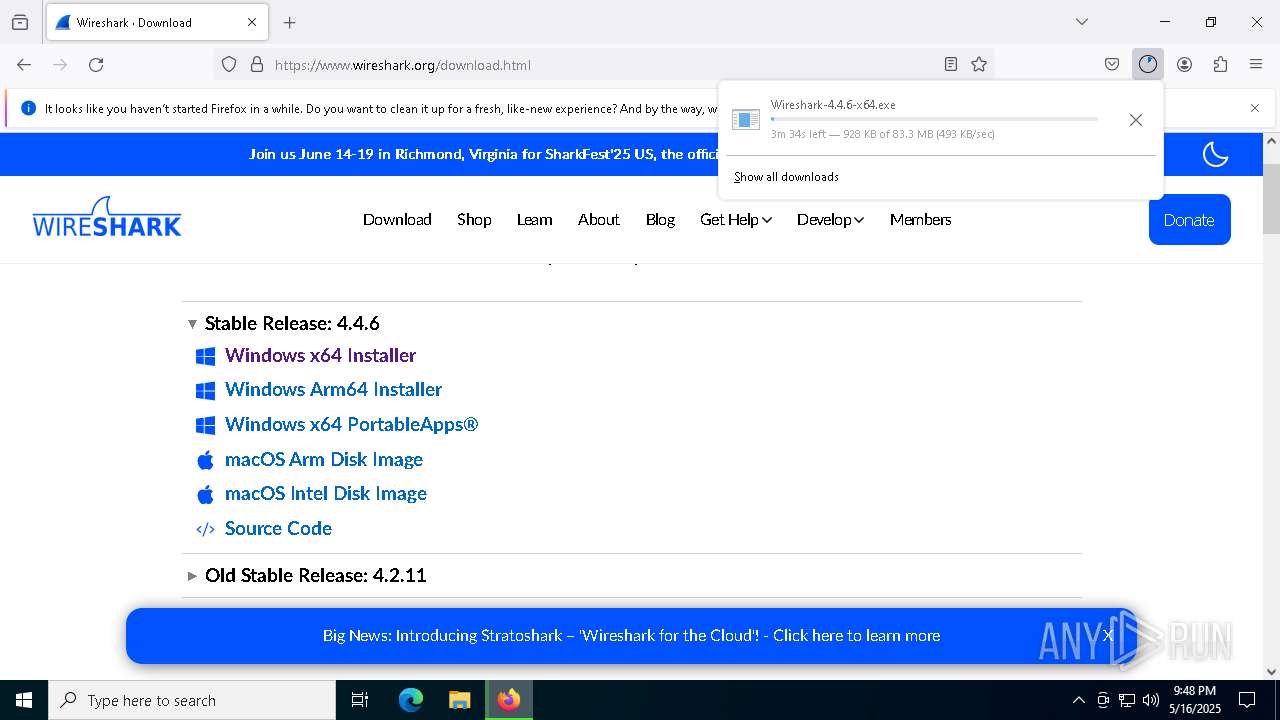The width and height of the screenshot is (1280, 720).
Task: Open the extensions puzzle icon
Action: click(x=1220, y=64)
